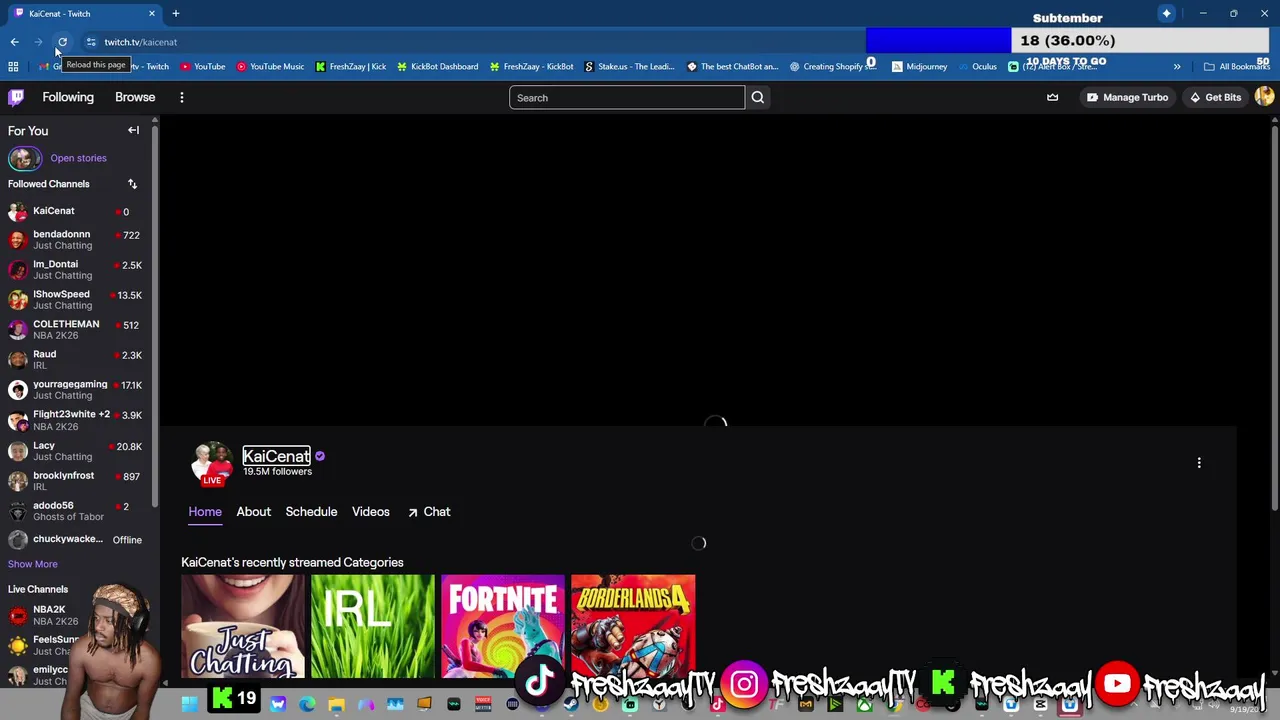Open the YouTube Music bookmark
The image size is (1280, 720).
click(270, 67)
